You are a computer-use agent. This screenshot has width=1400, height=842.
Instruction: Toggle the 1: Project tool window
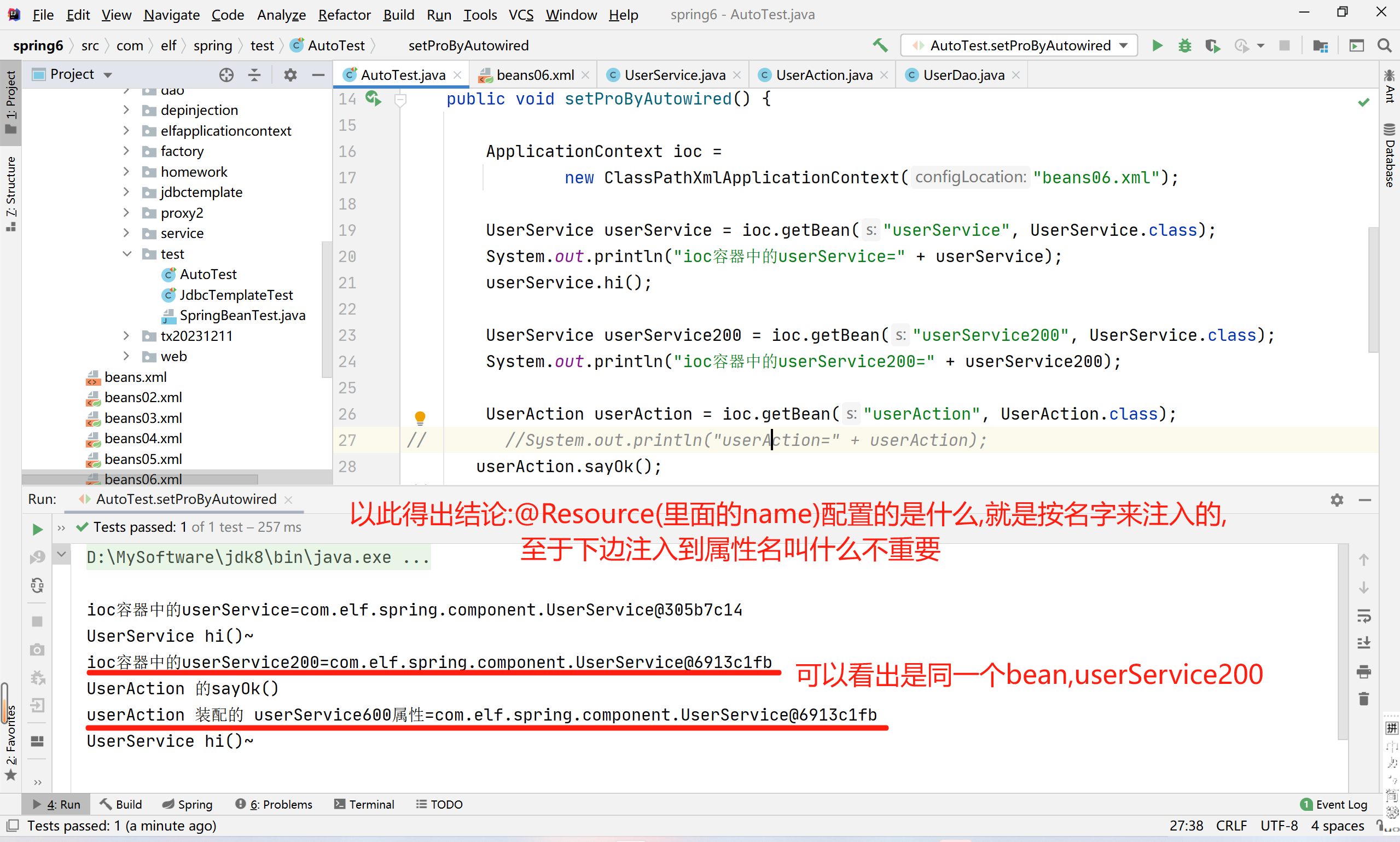click(x=11, y=102)
